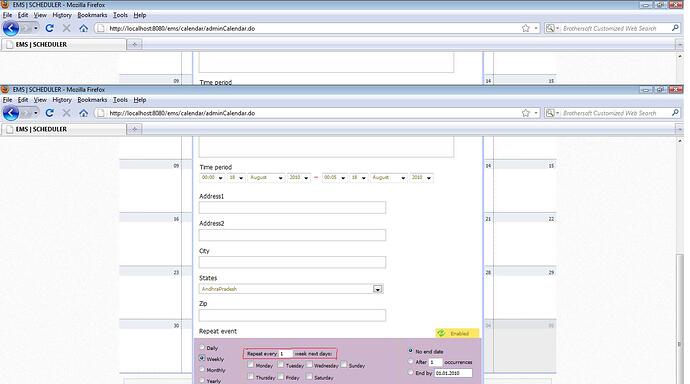
Task: Expand the States AndhraPradesh dropdown
Action: pyautogui.click(x=378, y=289)
